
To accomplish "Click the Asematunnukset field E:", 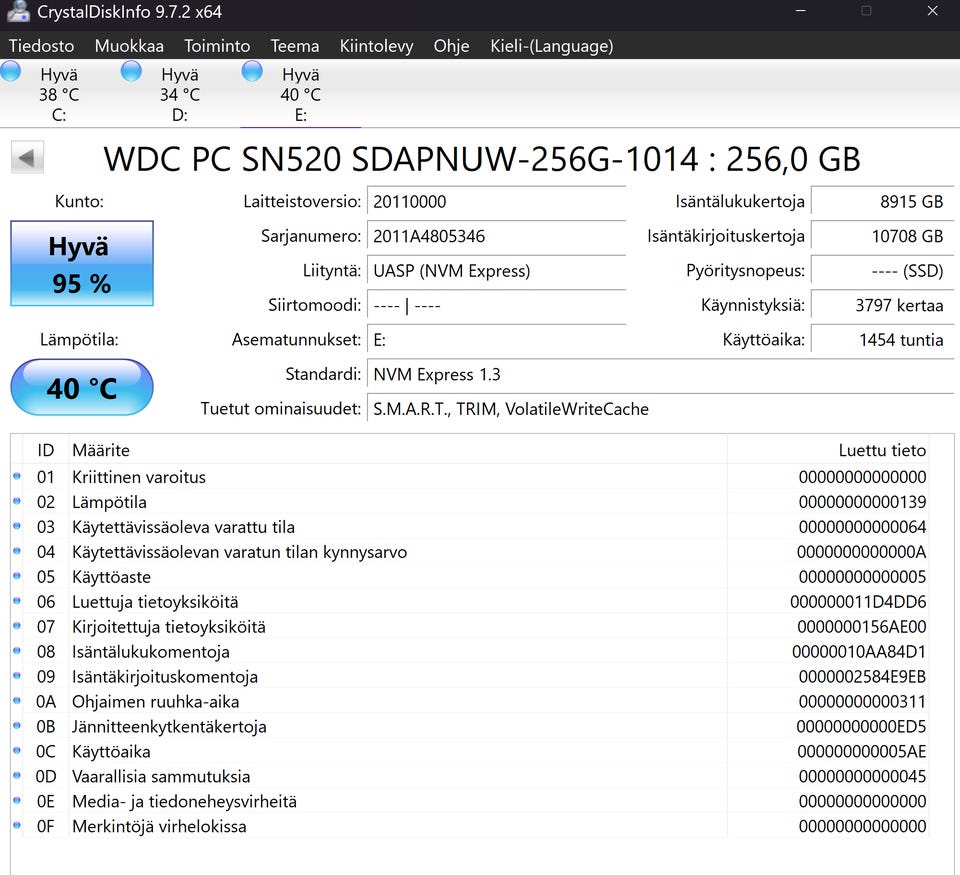I will pyautogui.click(x=497, y=340).
